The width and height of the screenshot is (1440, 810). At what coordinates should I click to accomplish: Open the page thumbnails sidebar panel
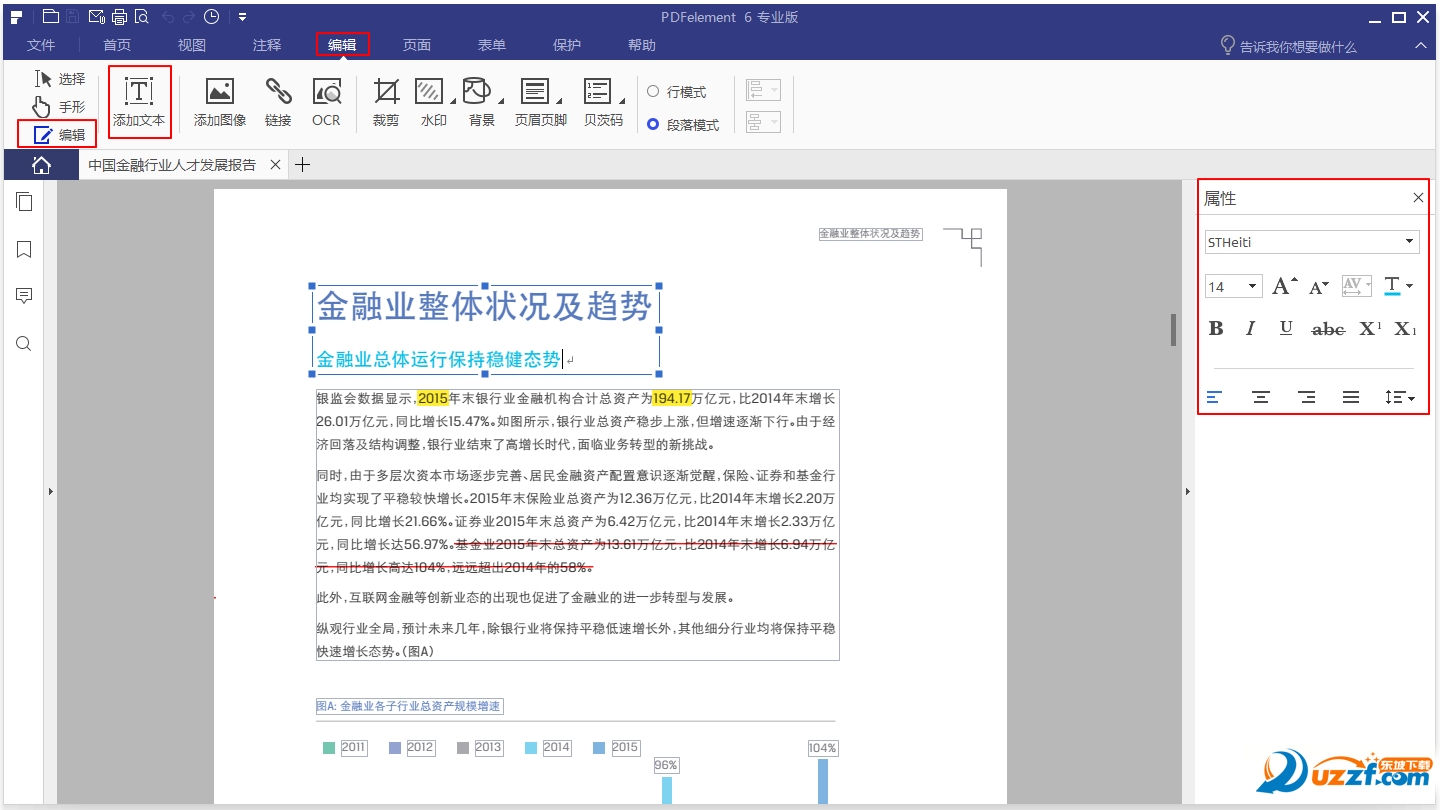(24, 202)
